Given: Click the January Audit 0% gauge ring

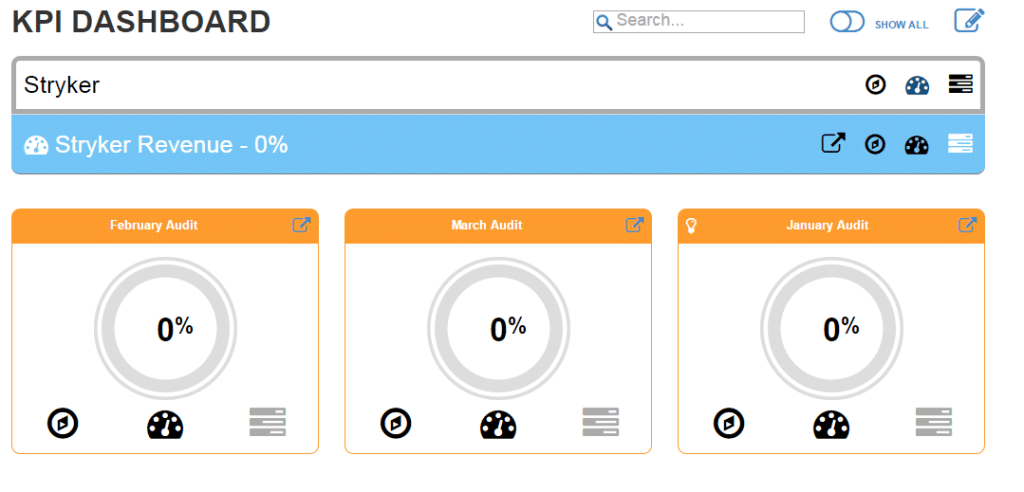Looking at the screenshot, I should pos(831,329).
